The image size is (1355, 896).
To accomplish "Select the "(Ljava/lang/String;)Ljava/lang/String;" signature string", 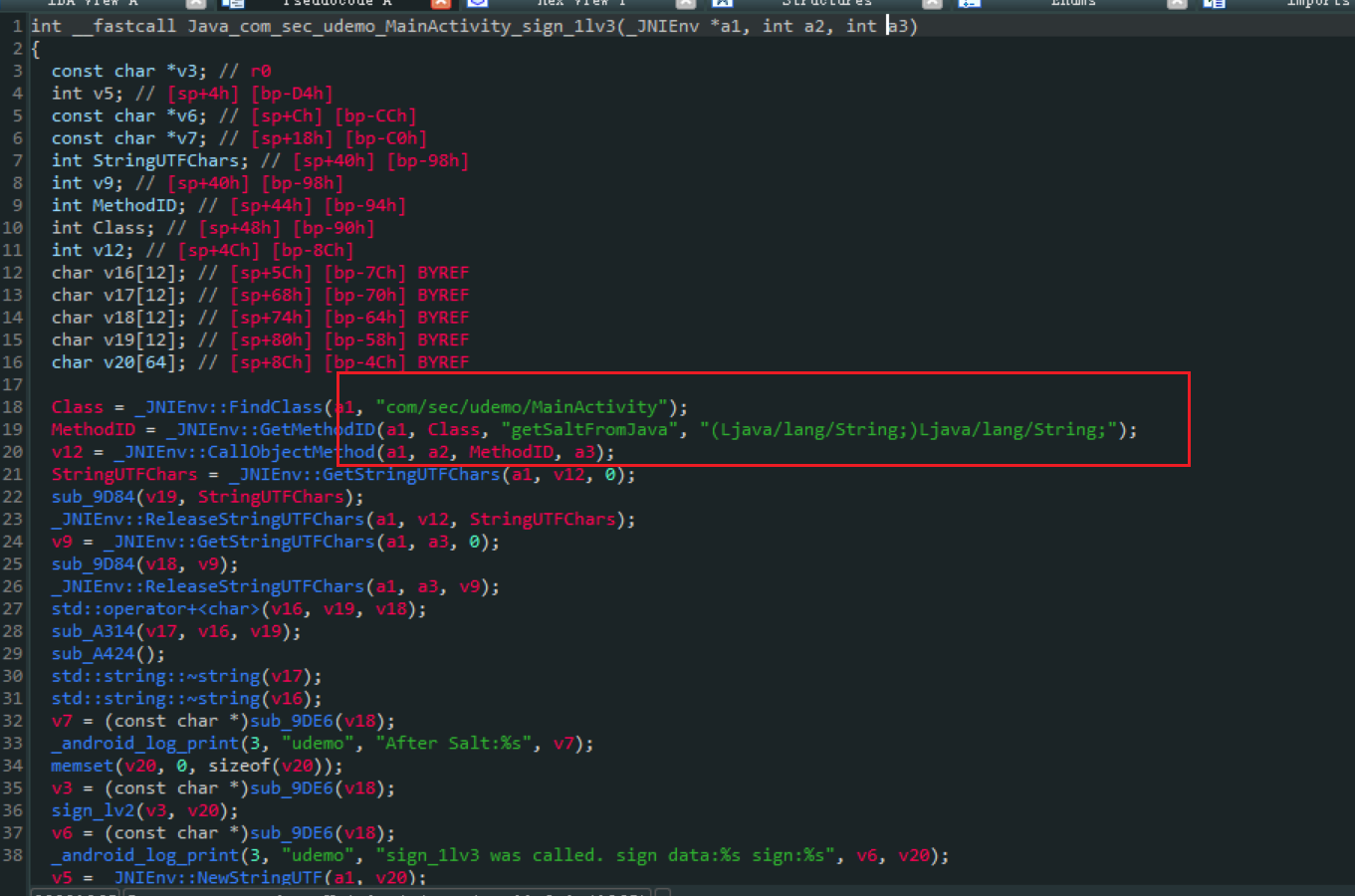I will coord(908,430).
